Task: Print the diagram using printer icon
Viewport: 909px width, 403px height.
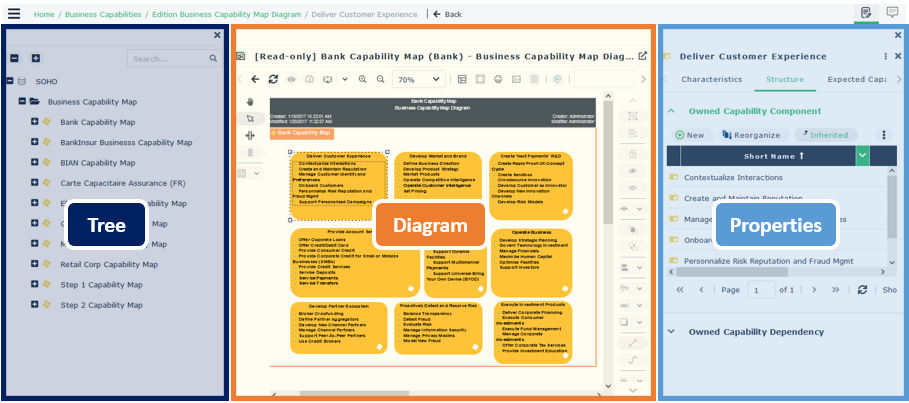Action: coord(498,79)
